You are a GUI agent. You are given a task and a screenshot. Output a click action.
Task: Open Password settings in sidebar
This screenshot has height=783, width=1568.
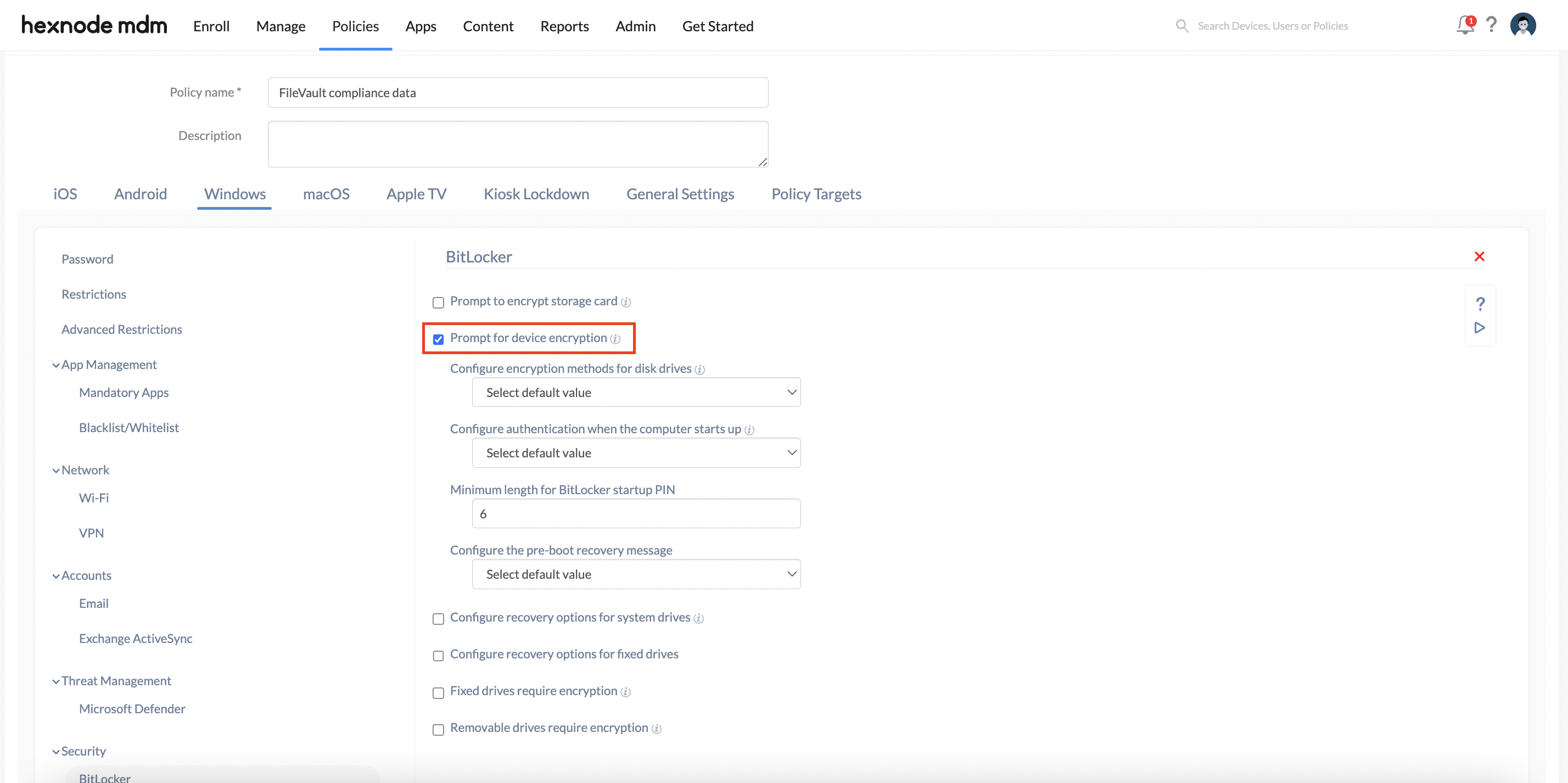tap(87, 259)
